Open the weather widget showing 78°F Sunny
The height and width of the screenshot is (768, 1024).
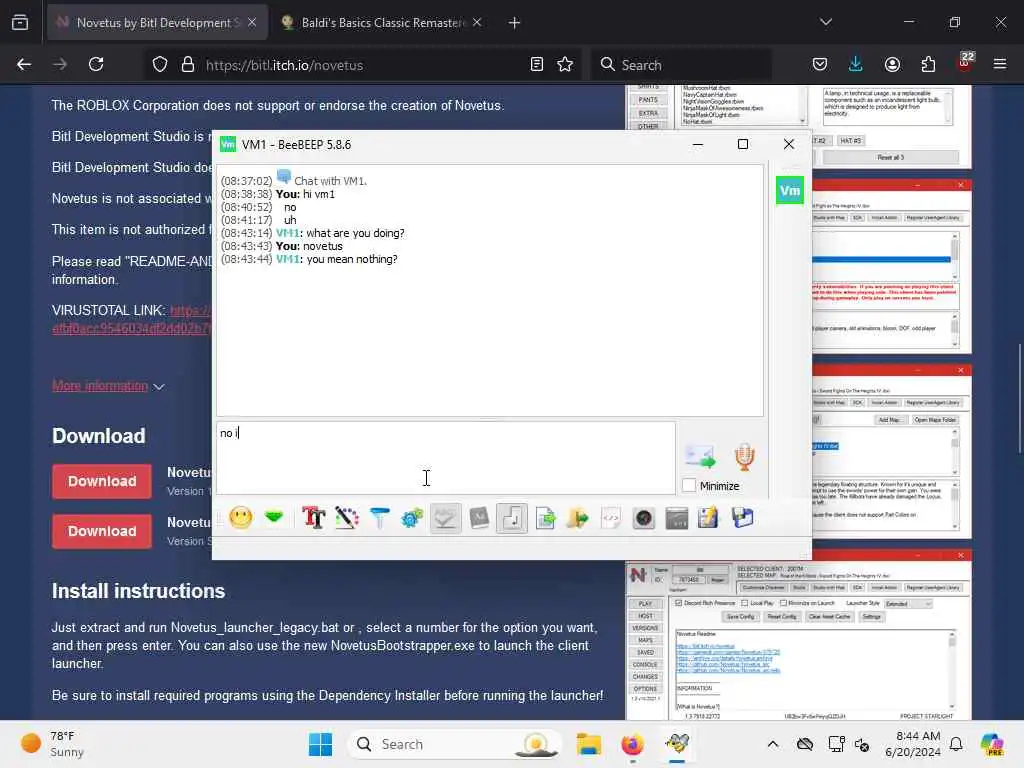[x=52, y=744]
